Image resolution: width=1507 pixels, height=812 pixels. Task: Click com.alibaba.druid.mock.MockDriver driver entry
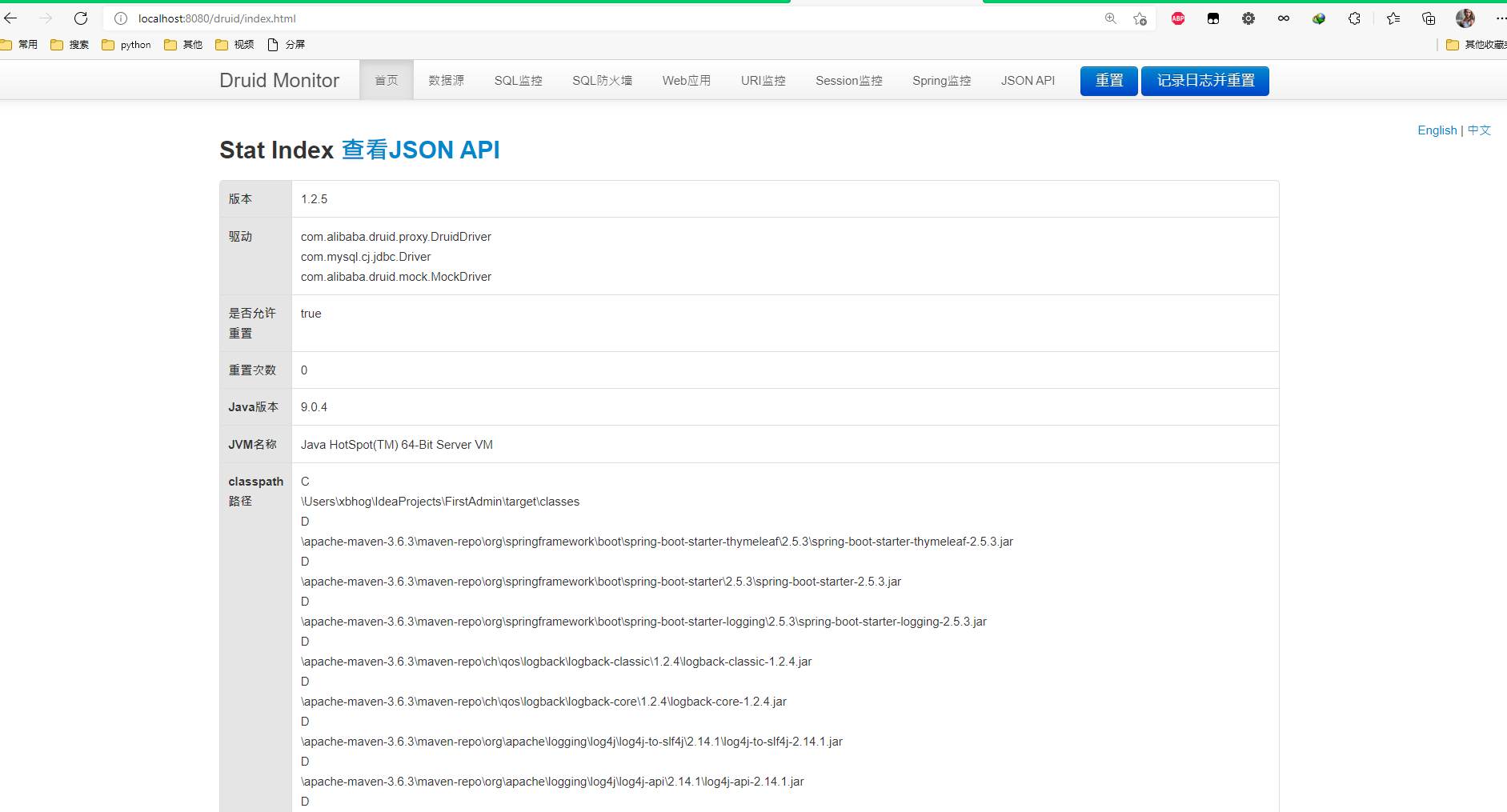[x=396, y=277]
